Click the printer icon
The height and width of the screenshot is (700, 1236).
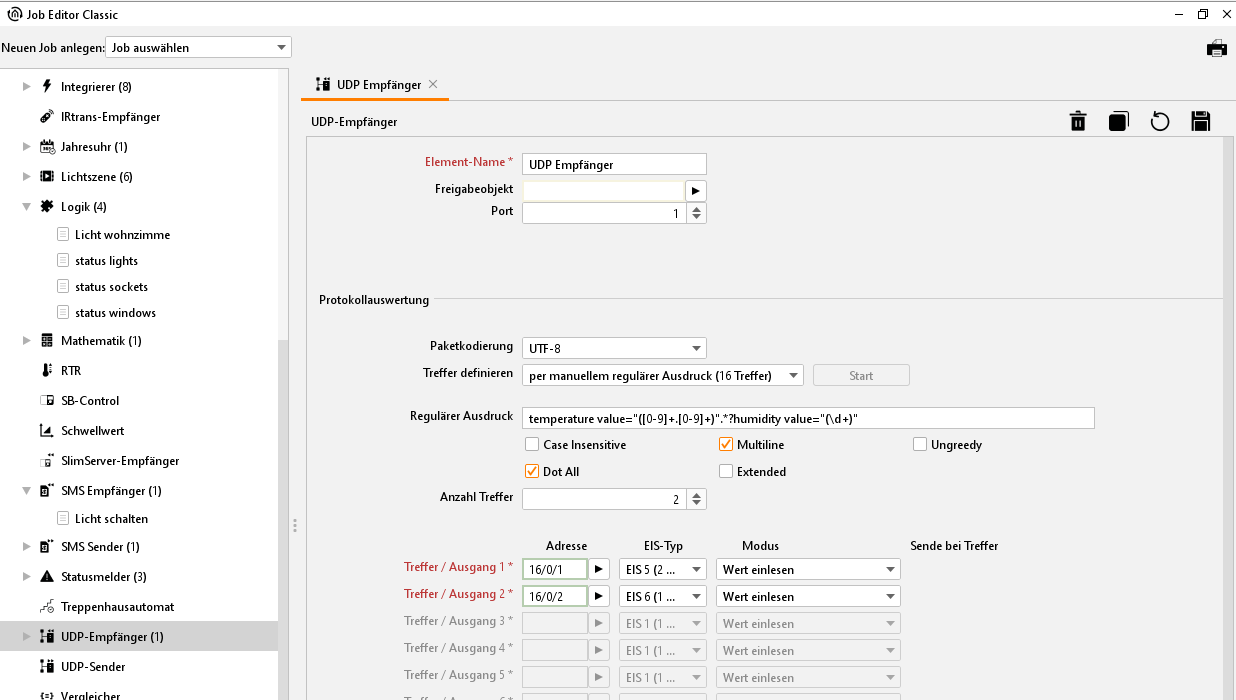click(1216, 48)
